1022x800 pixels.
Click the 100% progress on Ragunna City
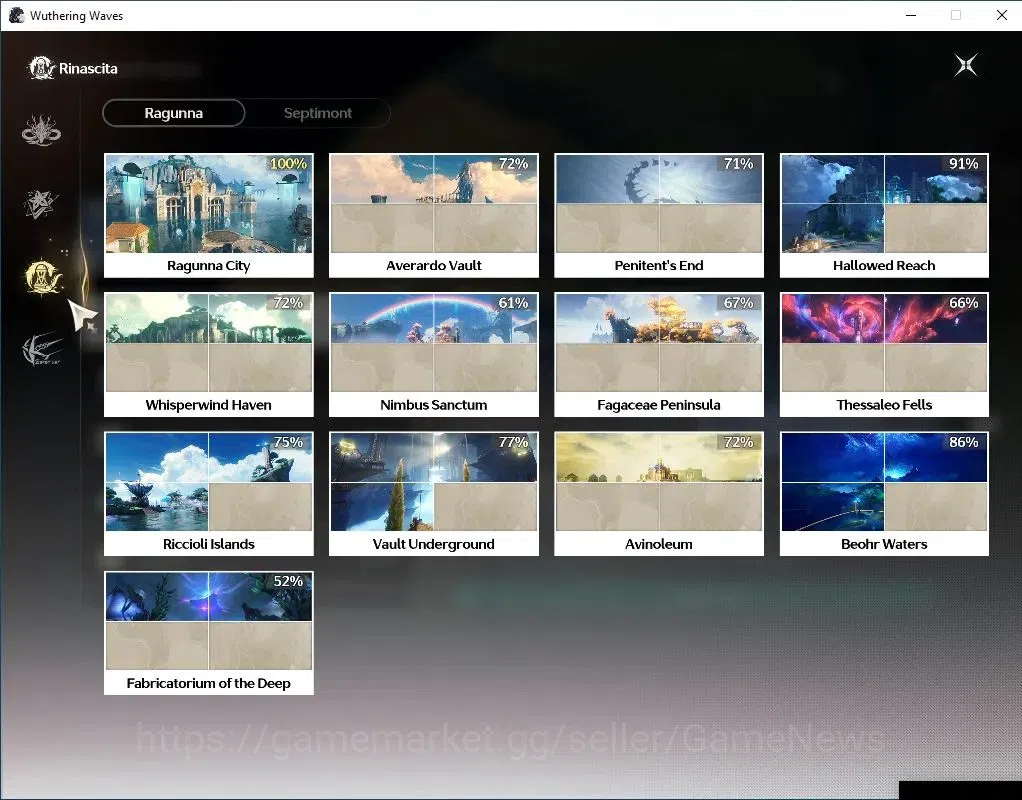point(288,164)
